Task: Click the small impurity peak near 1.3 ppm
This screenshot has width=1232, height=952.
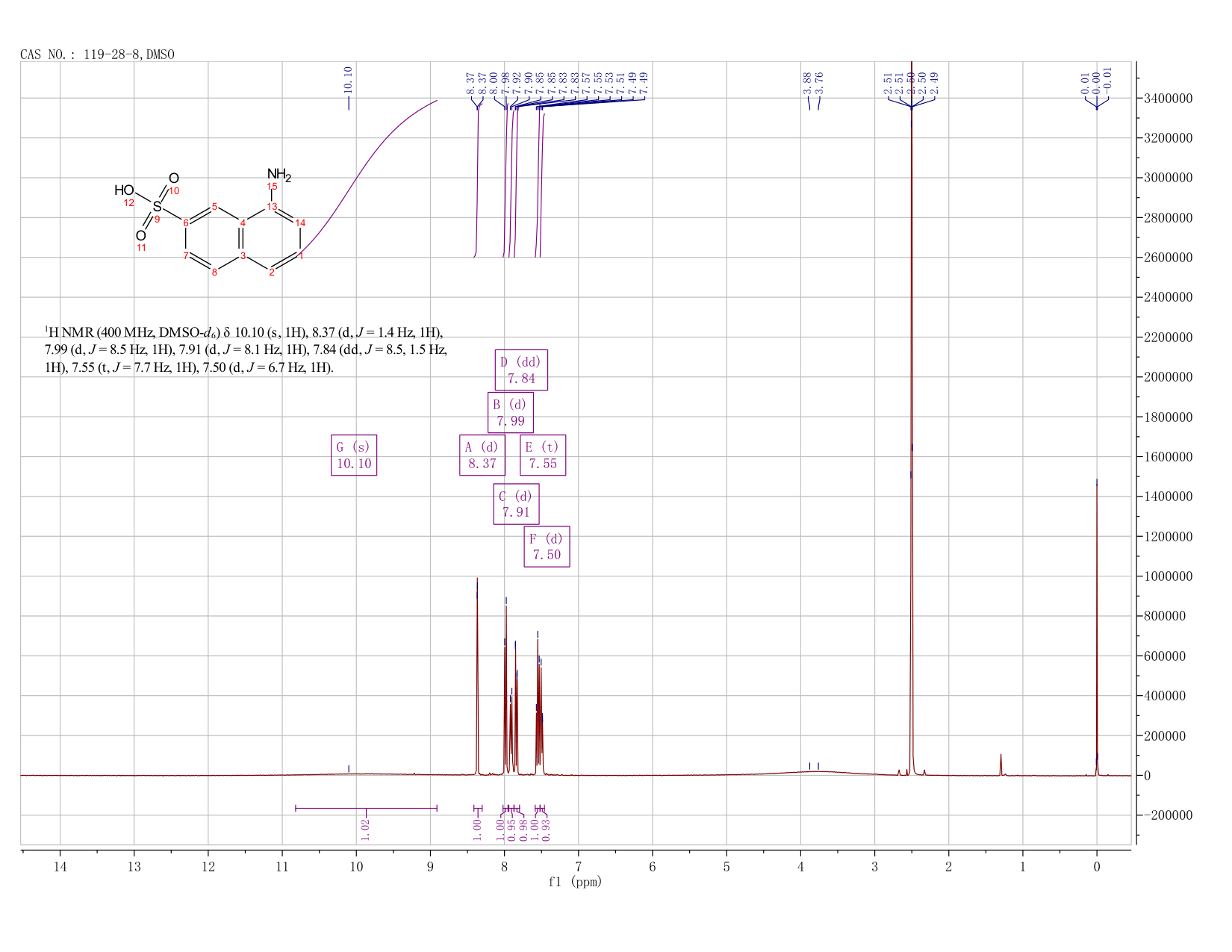Action: (1001, 765)
